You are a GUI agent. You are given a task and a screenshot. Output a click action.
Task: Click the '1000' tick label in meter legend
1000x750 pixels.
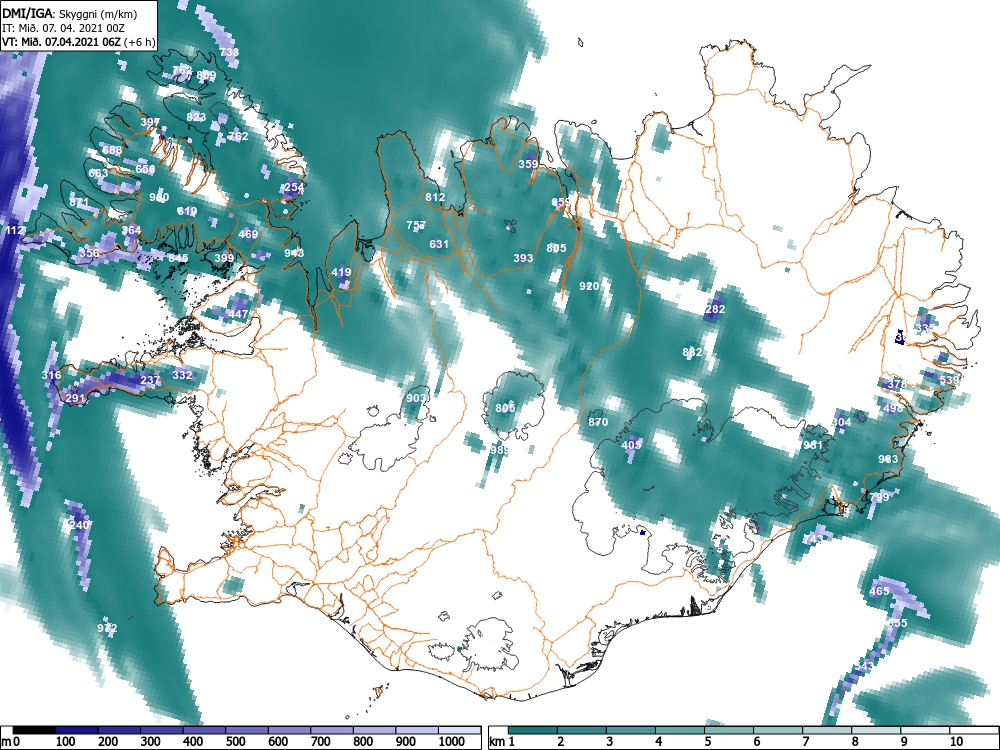[x=452, y=742]
